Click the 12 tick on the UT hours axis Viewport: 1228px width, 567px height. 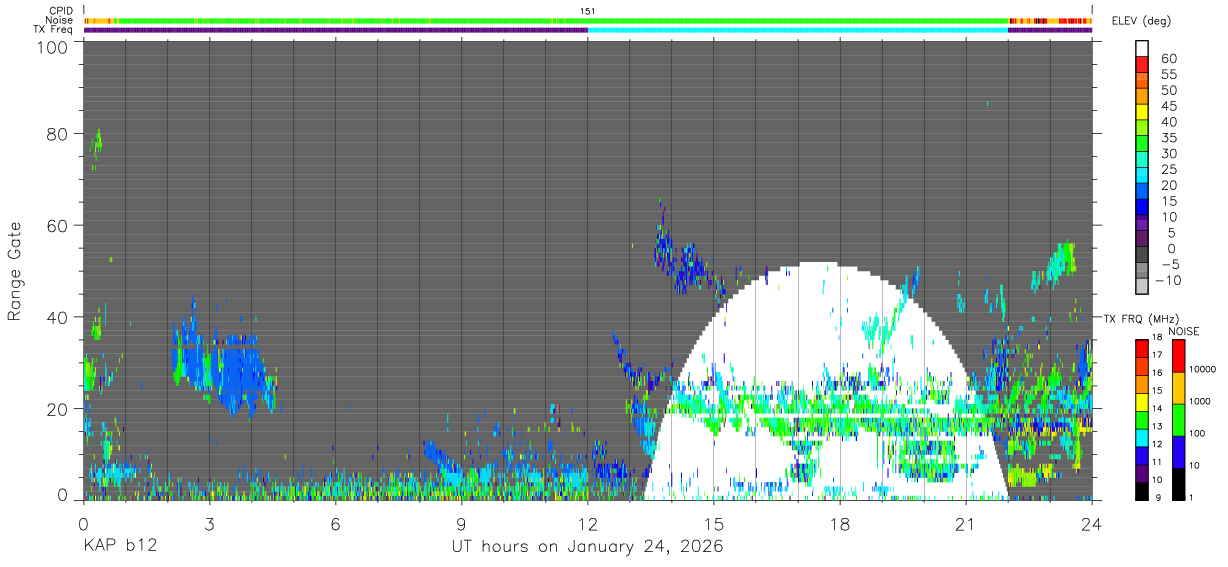point(588,524)
